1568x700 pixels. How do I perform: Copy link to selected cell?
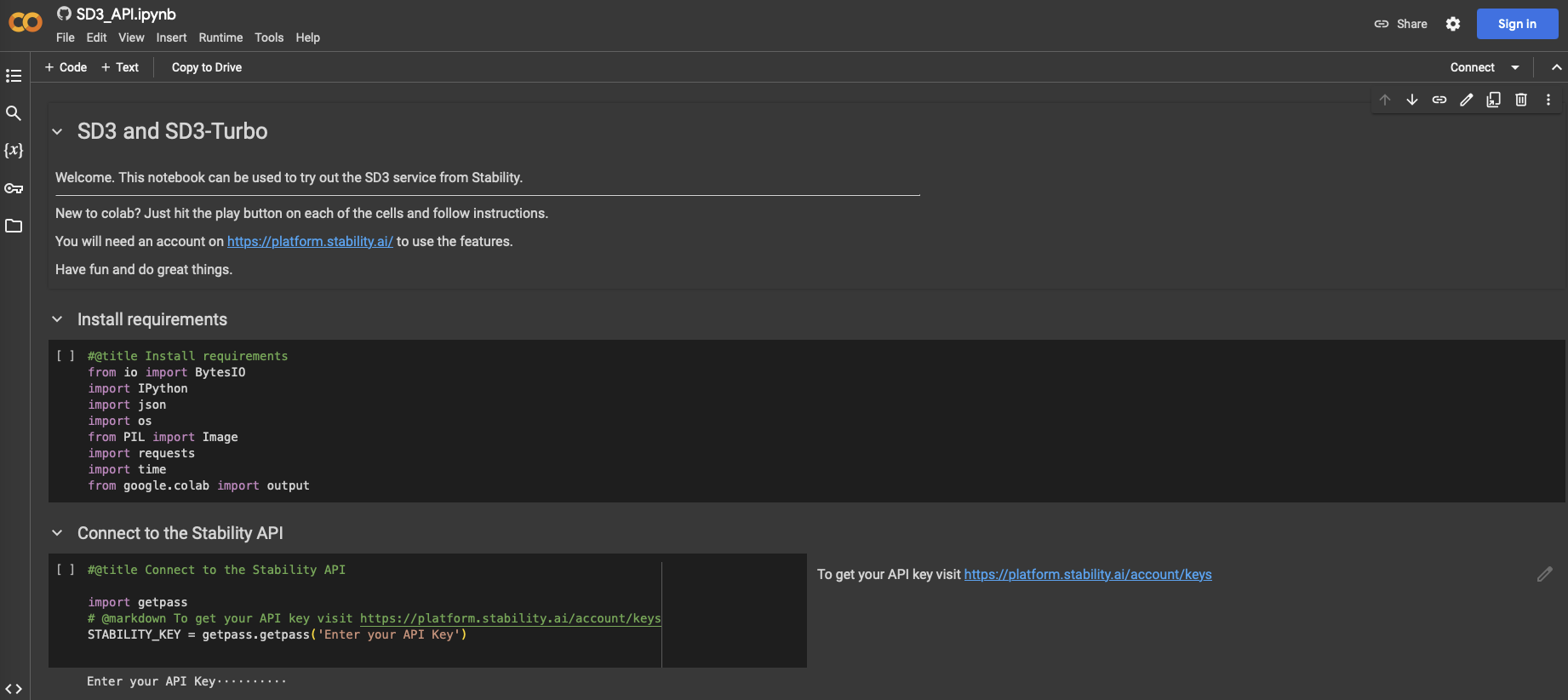pos(1439,100)
